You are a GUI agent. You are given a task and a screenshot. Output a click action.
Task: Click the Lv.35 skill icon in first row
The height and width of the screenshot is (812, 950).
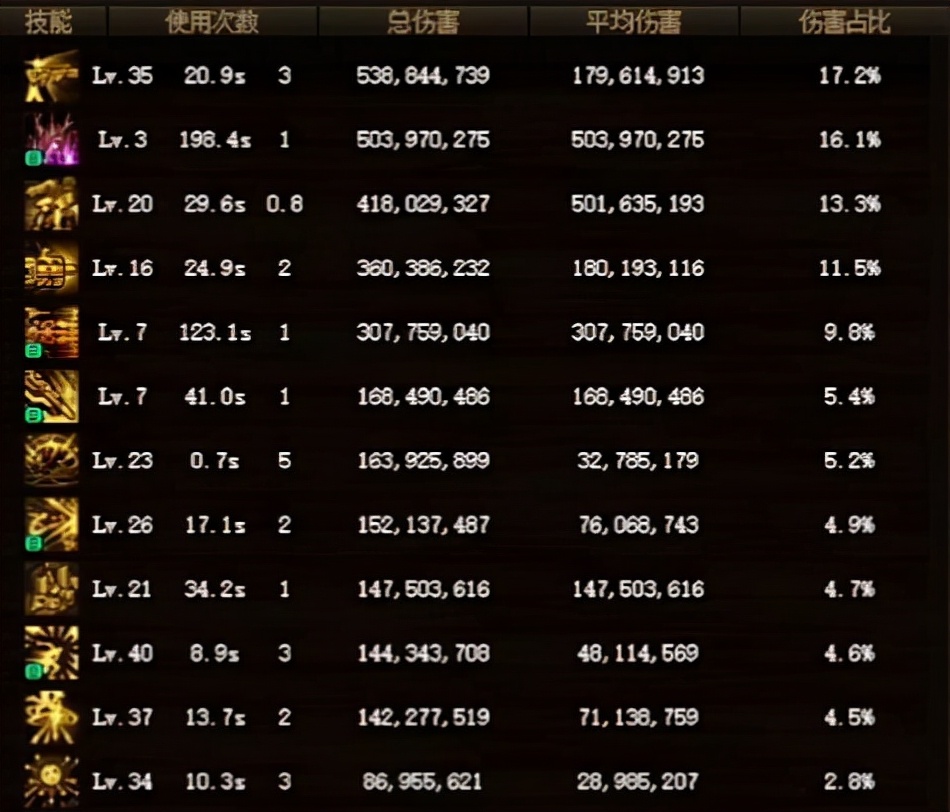coord(51,76)
